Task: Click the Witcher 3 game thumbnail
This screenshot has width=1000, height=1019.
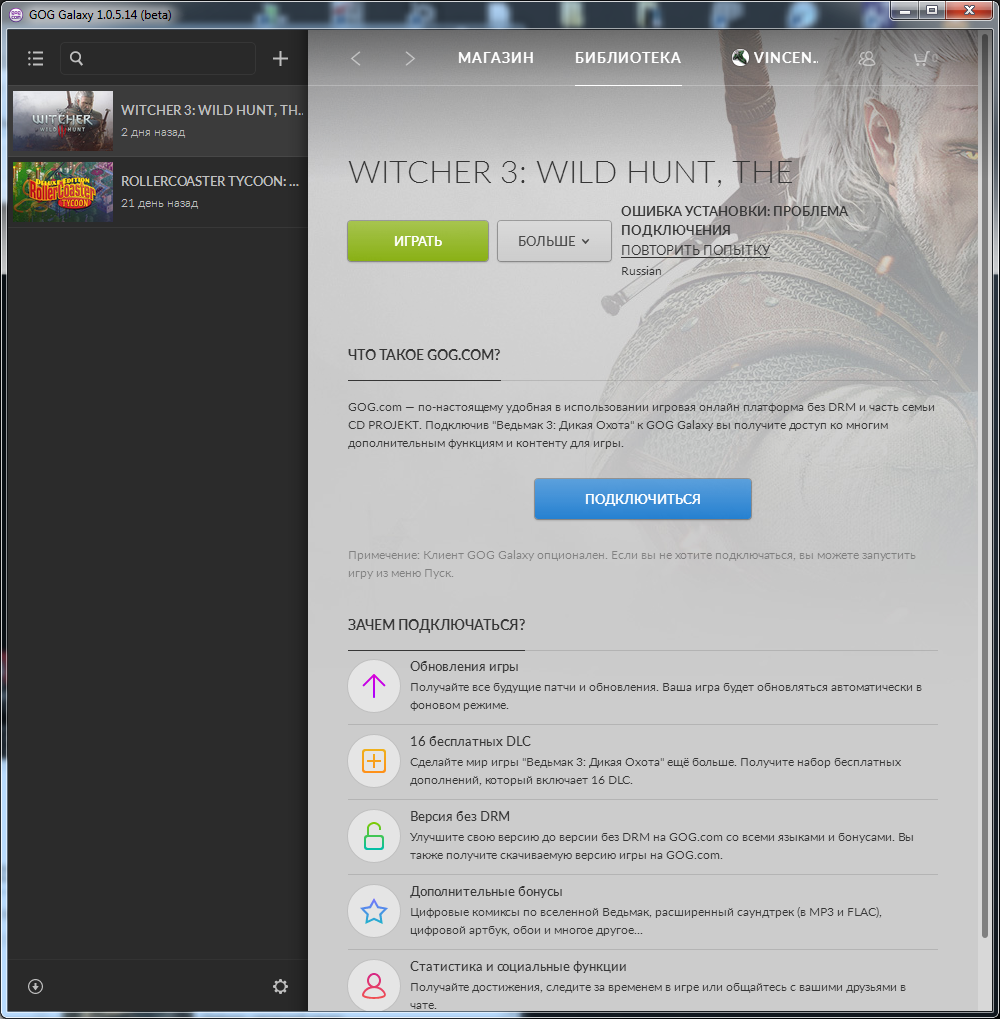Action: pos(63,121)
